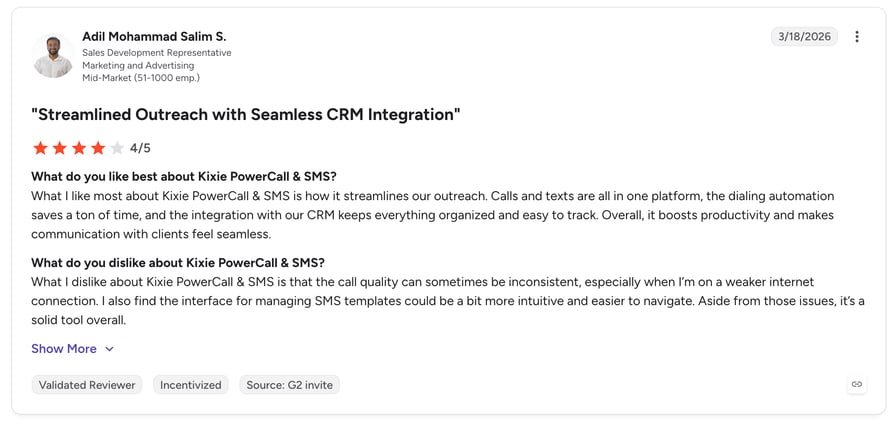The width and height of the screenshot is (894, 426).
Task: Click the empty gray fifth star
Action: click(117, 148)
